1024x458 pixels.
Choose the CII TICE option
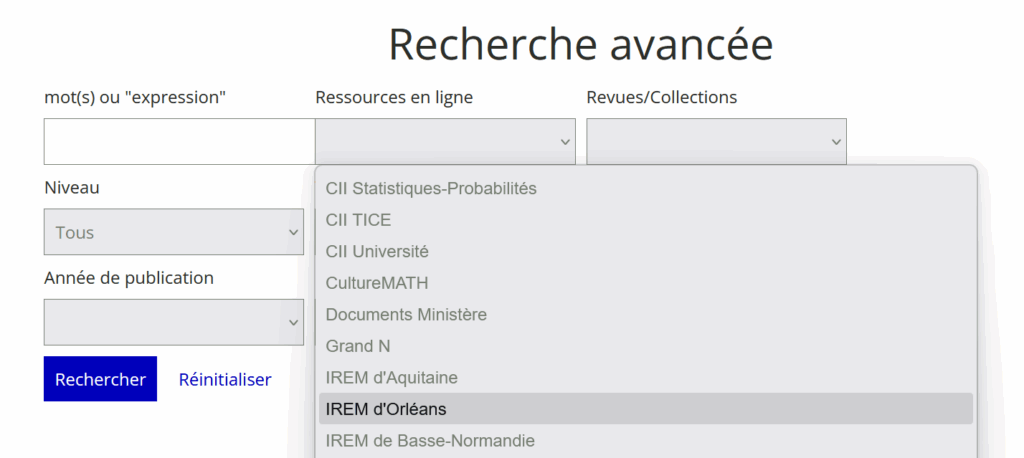click(x=646, y=220)
